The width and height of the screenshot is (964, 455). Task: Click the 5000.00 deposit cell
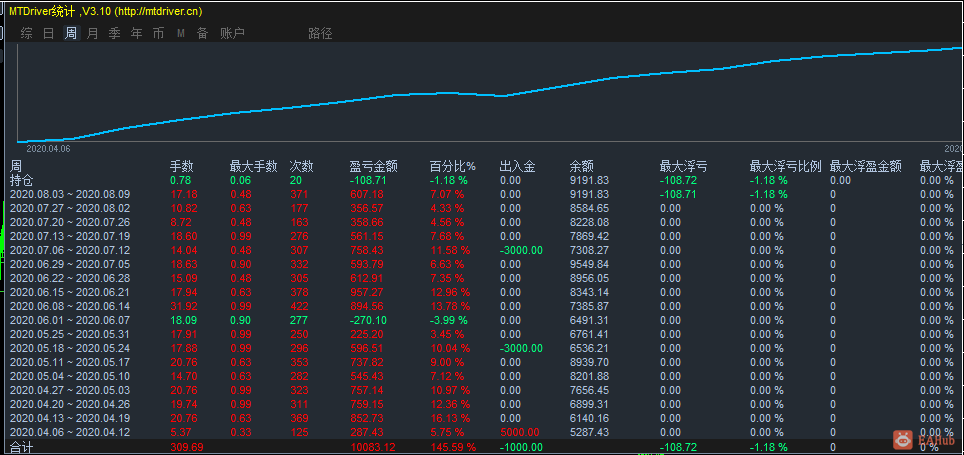click(519, 432)
